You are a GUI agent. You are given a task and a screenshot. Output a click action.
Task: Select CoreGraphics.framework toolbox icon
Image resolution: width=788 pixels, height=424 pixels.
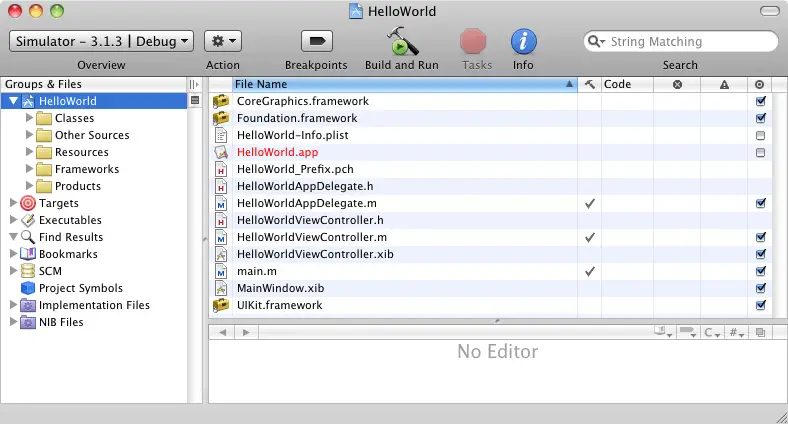[221, 101]
